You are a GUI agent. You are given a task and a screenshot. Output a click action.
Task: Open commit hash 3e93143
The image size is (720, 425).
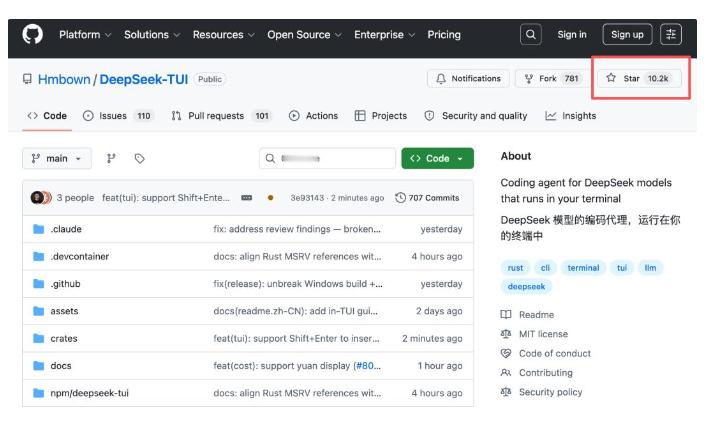(307, 198)
